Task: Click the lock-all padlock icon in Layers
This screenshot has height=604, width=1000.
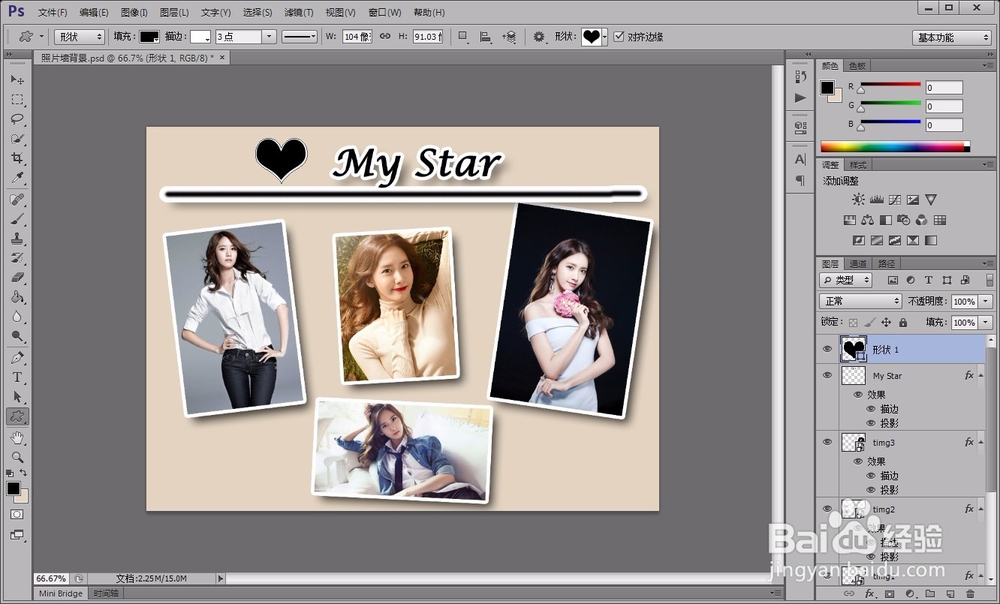Action: [x=903, y=323]
